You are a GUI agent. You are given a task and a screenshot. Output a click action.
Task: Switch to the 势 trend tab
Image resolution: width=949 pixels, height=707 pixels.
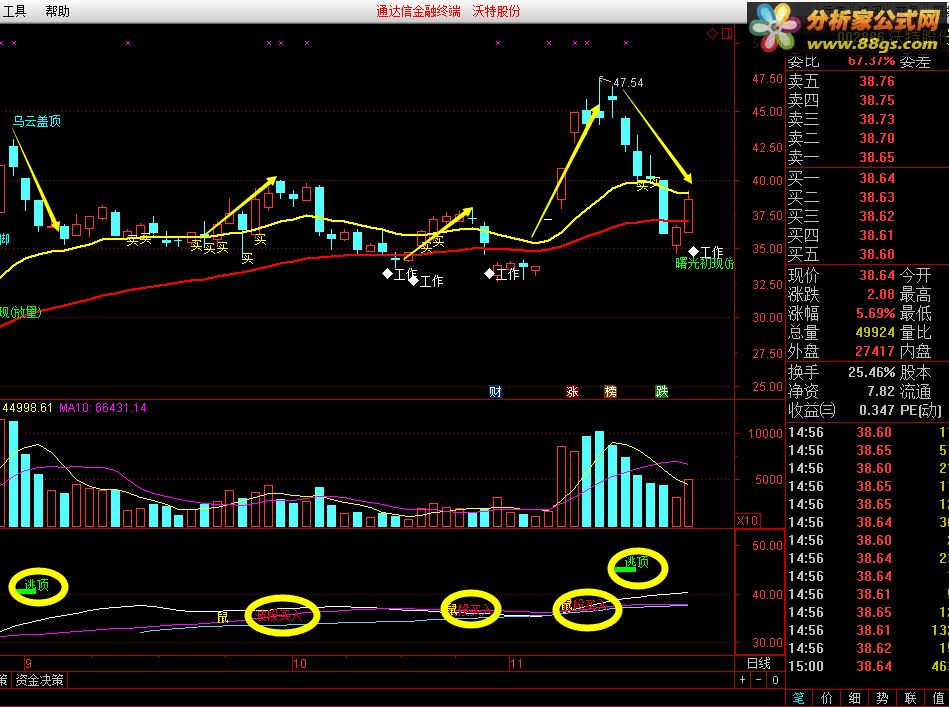coord(882,697)
